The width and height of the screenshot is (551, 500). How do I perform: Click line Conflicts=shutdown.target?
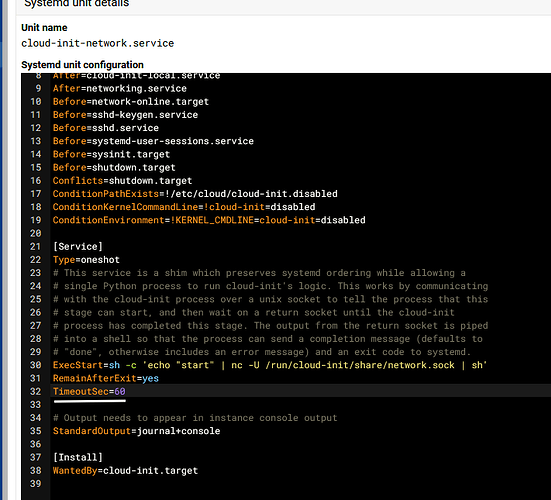(x=122, y=181)
